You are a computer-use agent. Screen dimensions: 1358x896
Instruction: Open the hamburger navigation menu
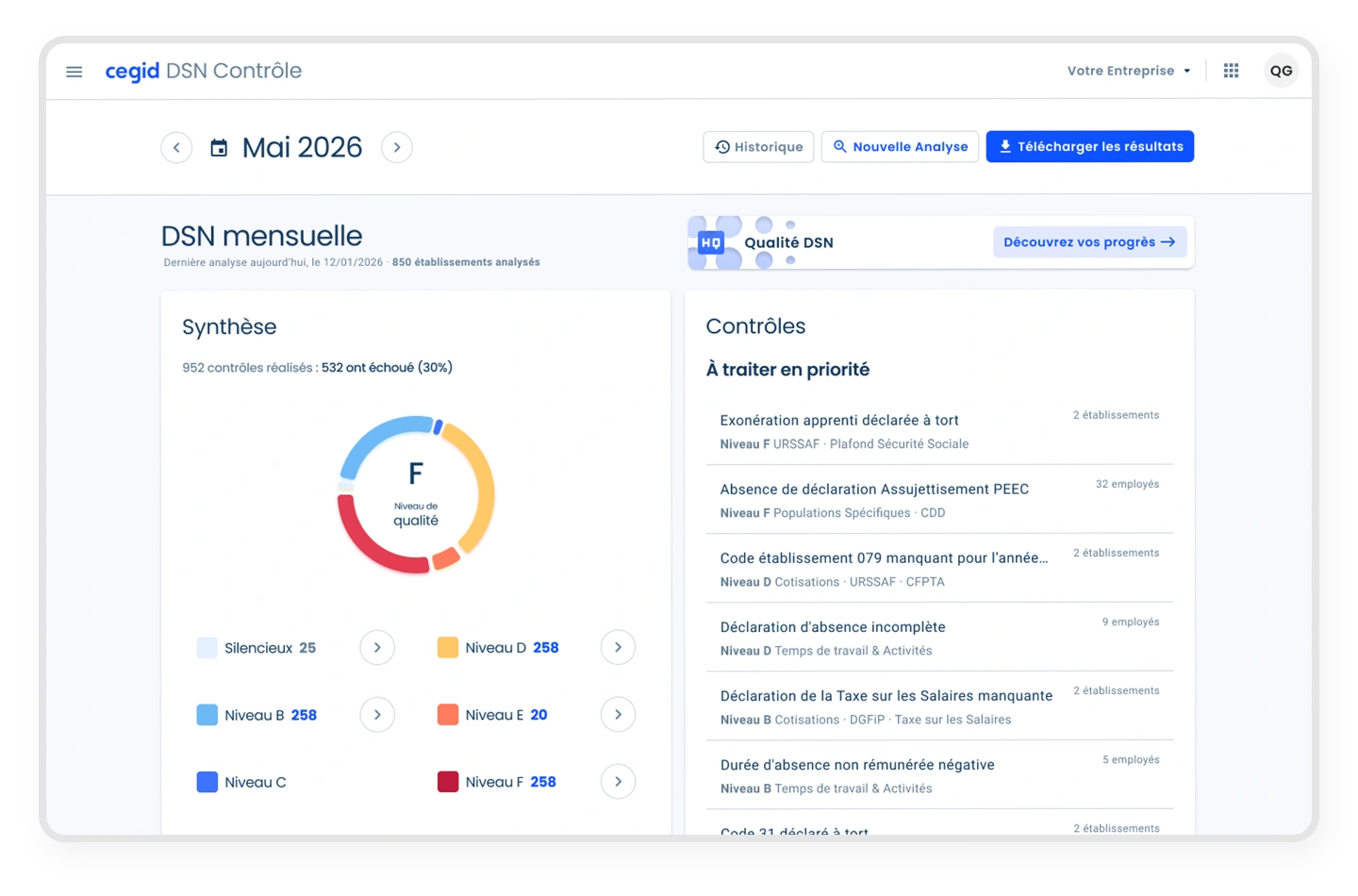tap(75, 72)
